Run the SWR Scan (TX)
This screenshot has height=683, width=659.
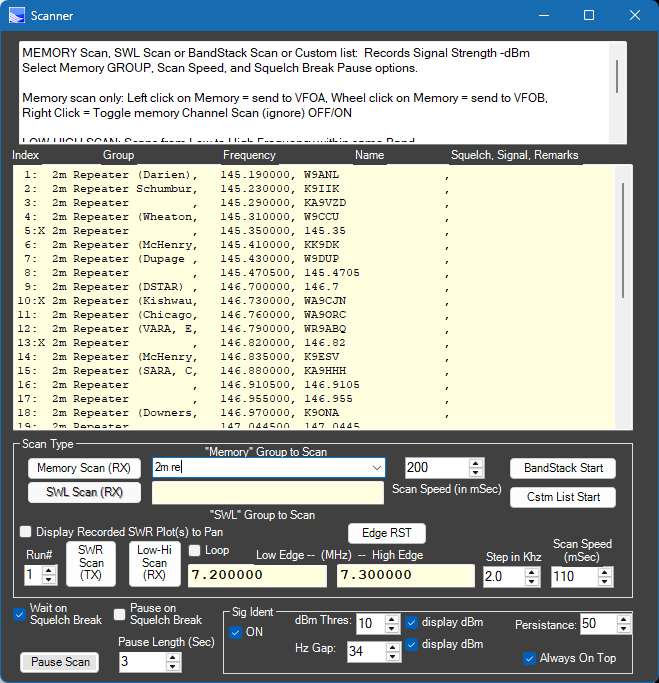tap(91, 564)
